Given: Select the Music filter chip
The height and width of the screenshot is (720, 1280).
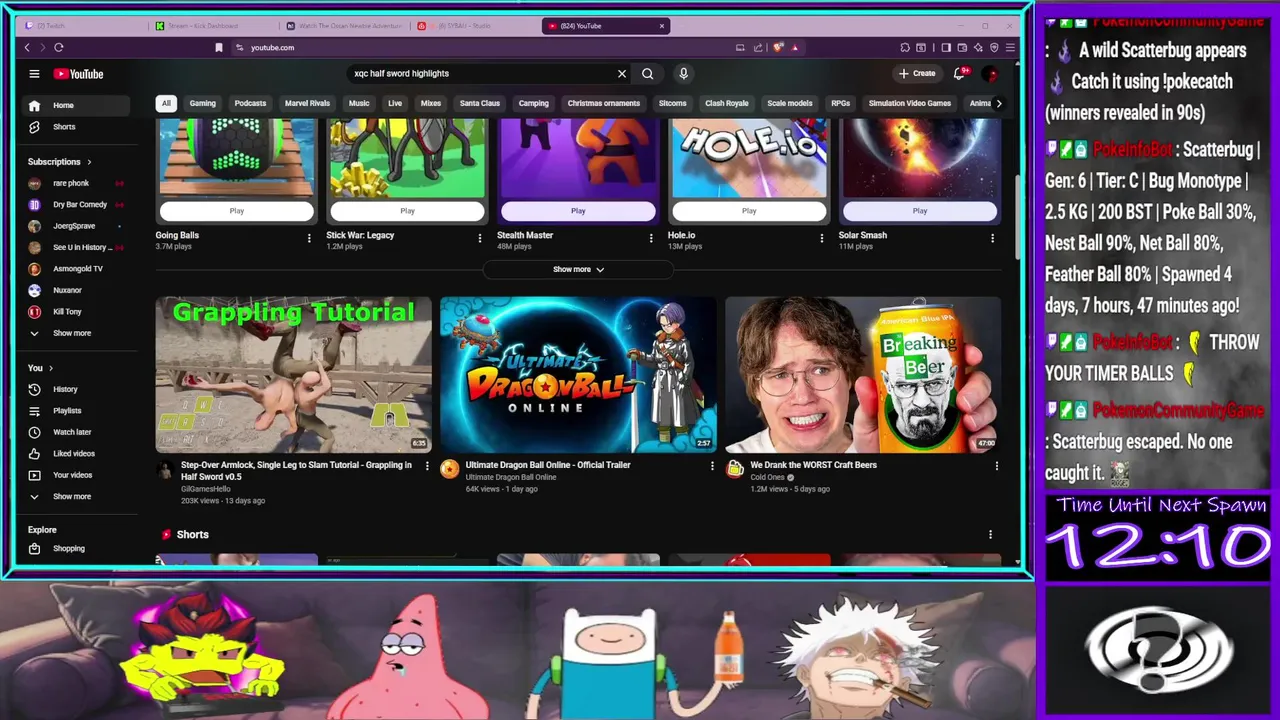Looking at the screenshot, I should [359, 103].
